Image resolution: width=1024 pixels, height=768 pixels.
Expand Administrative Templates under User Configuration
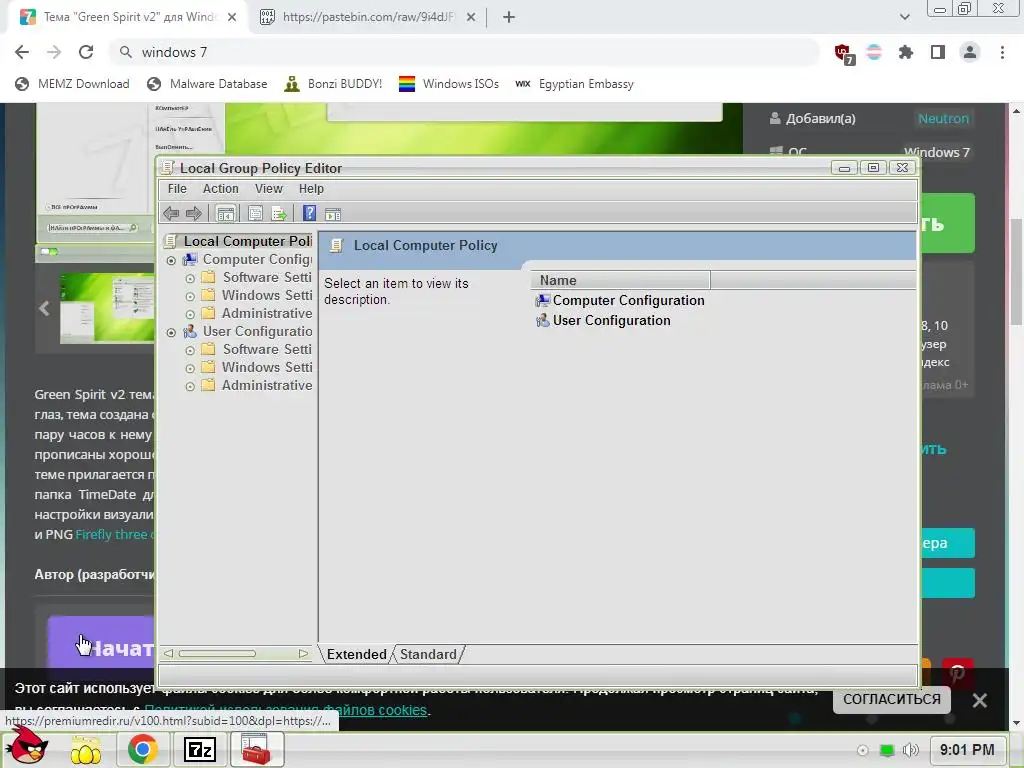[190, 387]
